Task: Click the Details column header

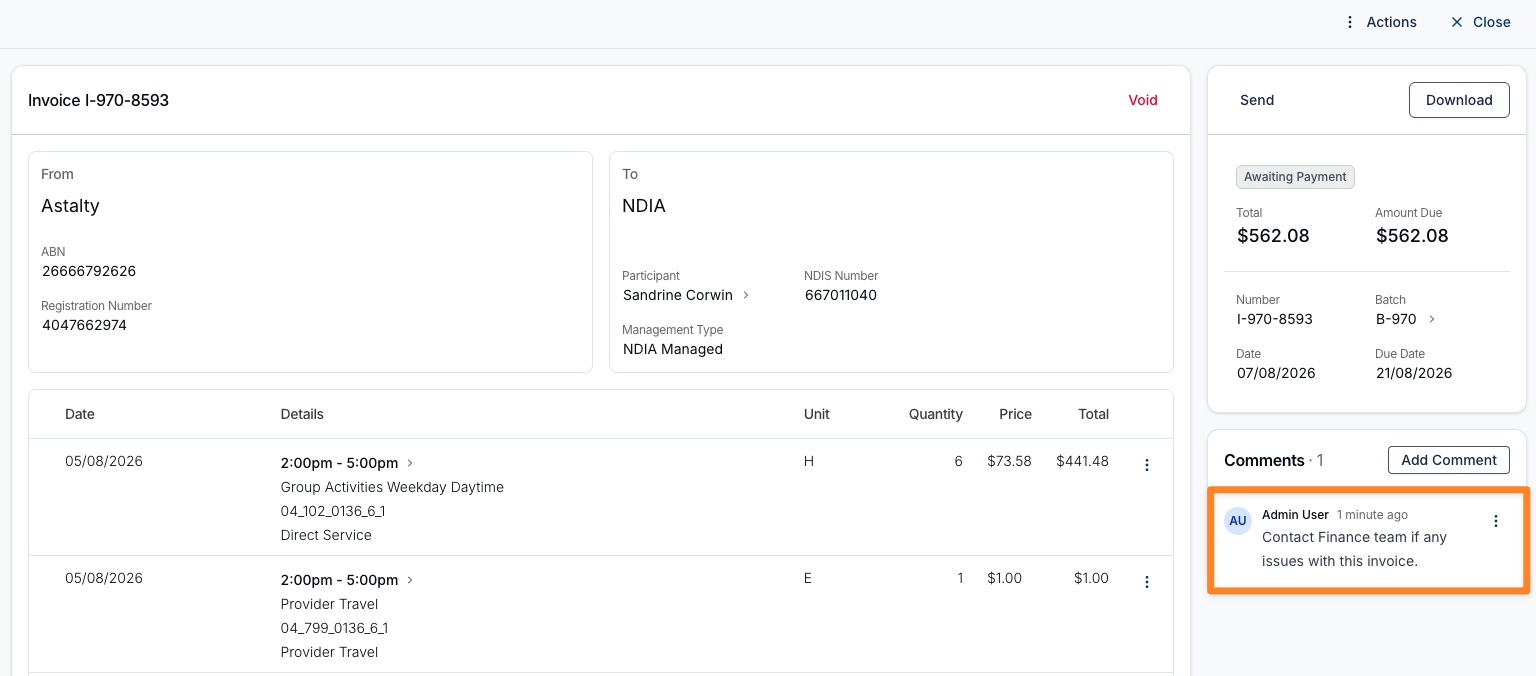Action: [302, 414]
